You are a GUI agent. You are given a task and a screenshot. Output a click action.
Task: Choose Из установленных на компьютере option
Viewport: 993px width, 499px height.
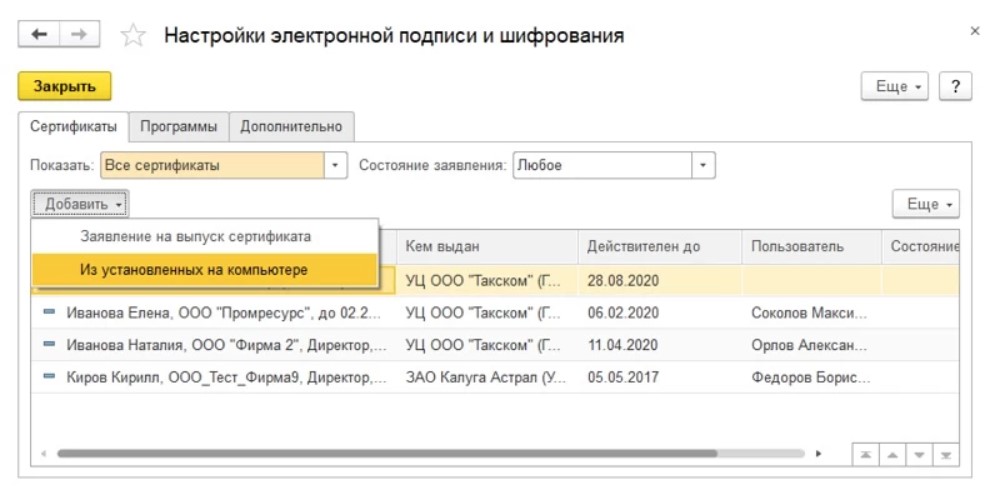click(x=194, y=270)
